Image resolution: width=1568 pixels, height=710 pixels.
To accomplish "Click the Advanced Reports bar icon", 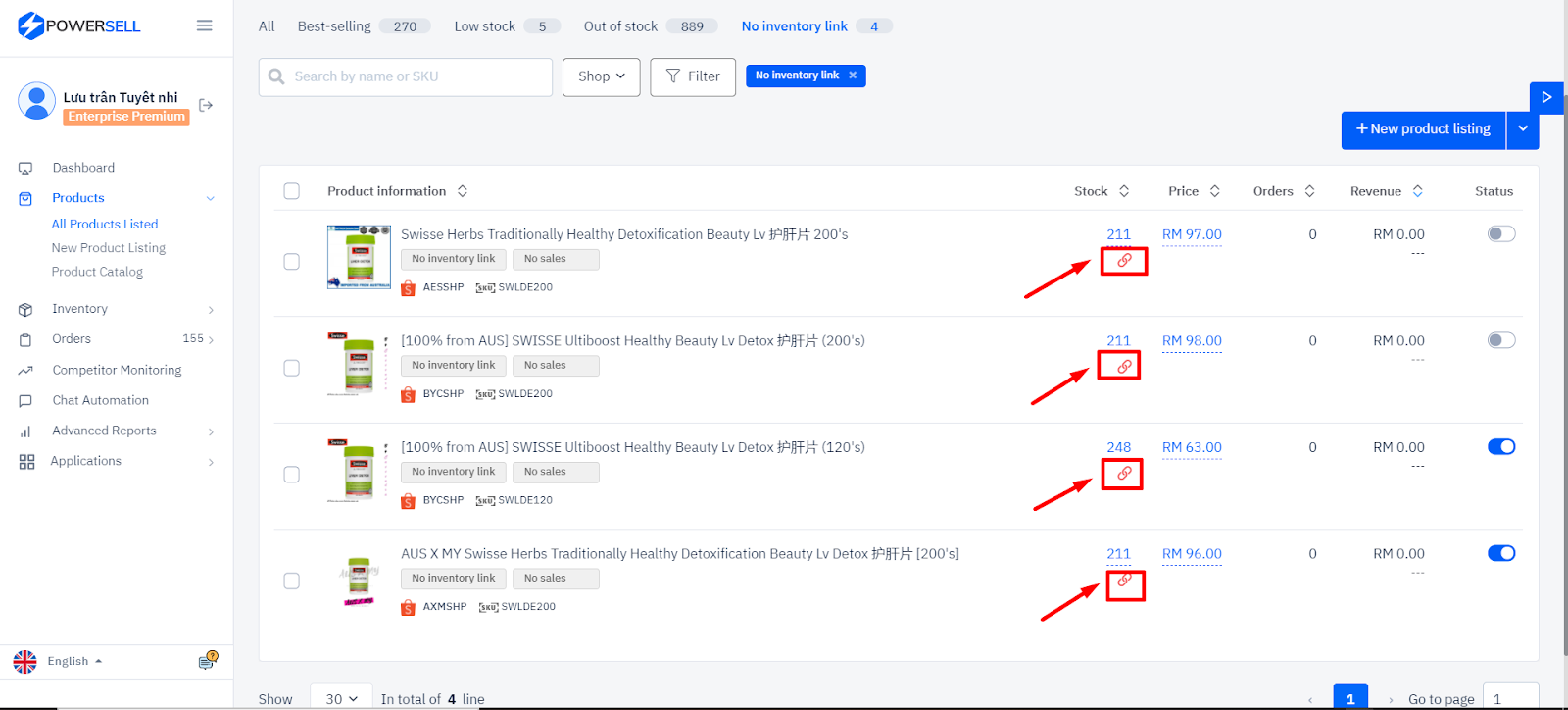I will click(25, 431).
